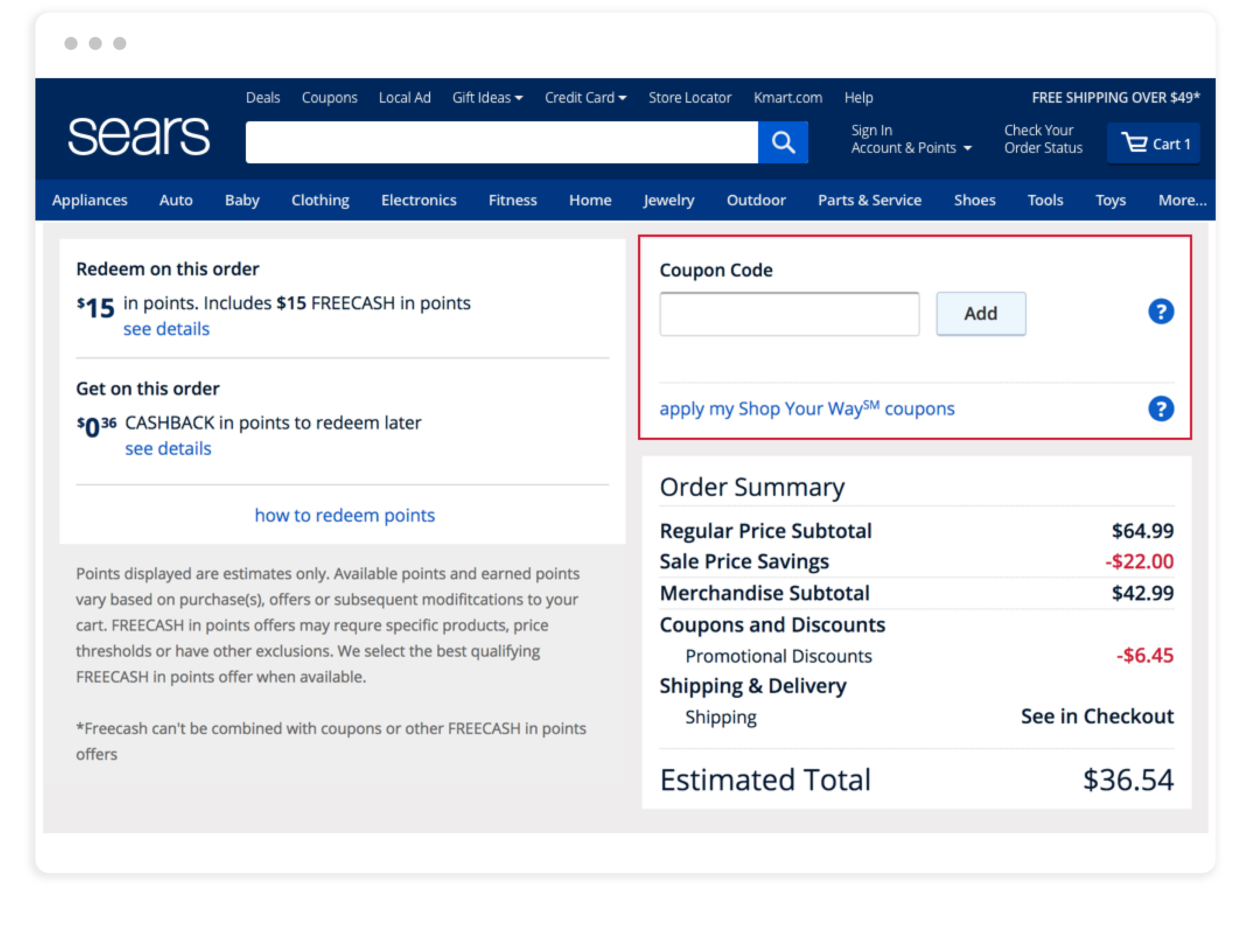Open the More... departments menu
This screenshot has width=1254, height=952.
(1182, 200)
